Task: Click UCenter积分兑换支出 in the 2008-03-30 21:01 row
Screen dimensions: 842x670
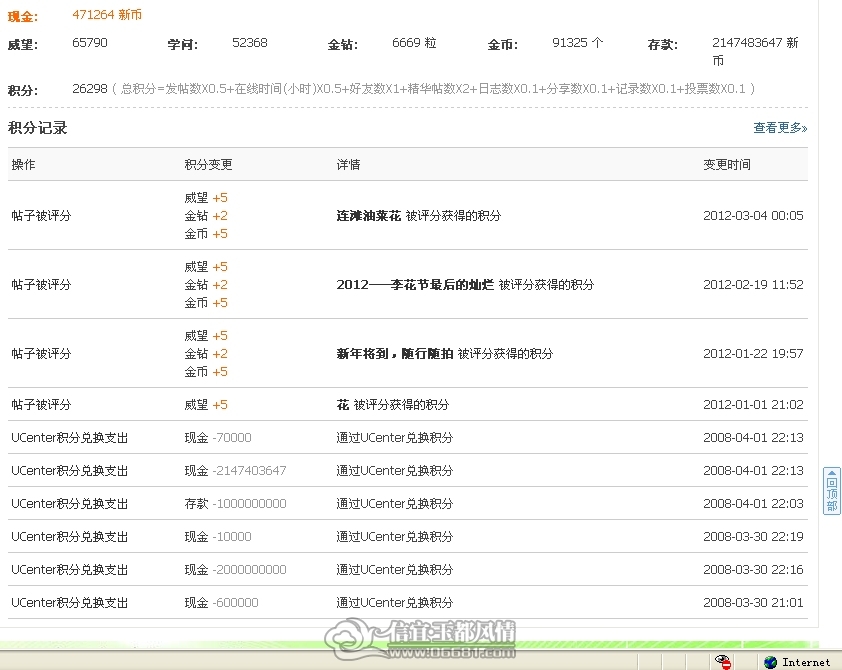Action: tap(70, 603)
